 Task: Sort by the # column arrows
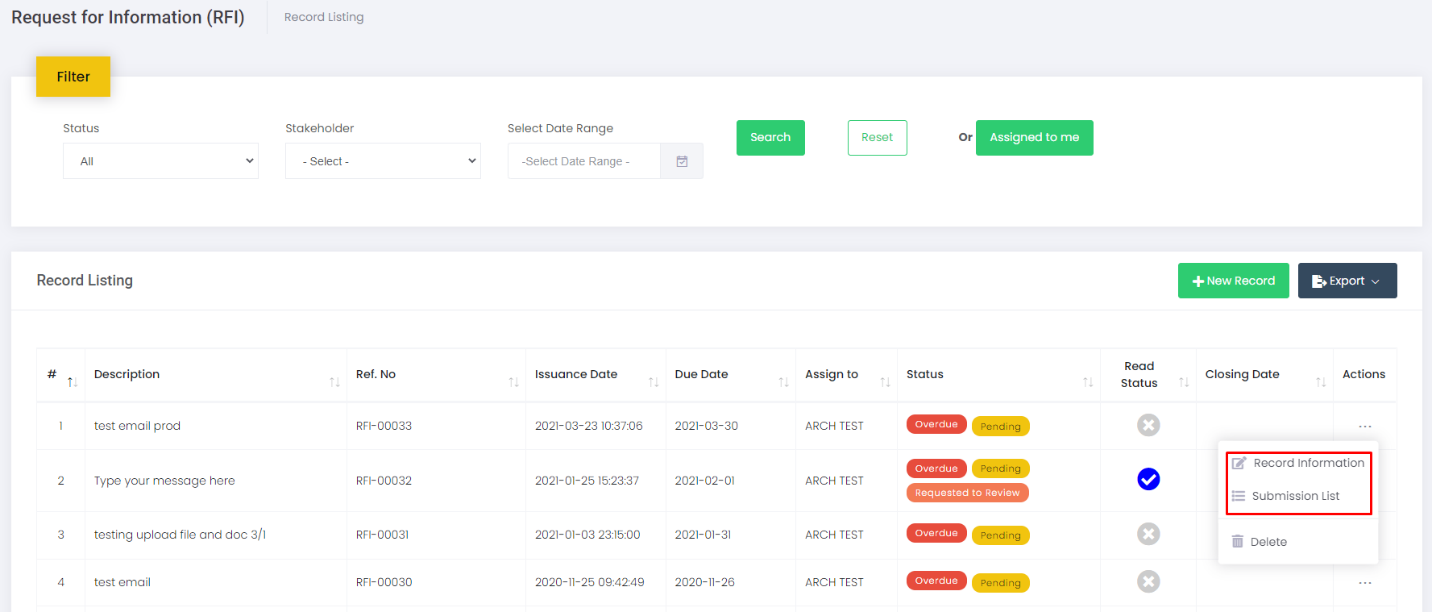(x=71, y=382)
